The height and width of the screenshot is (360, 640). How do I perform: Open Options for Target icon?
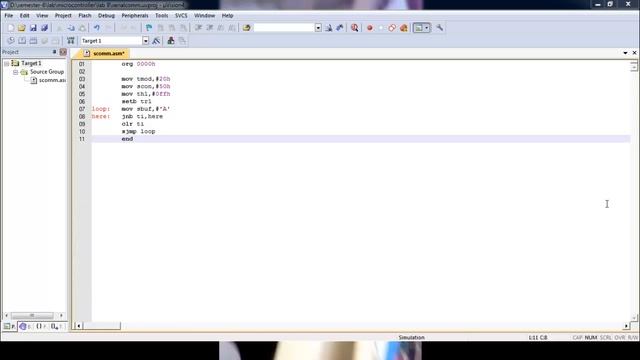(156, 41)
